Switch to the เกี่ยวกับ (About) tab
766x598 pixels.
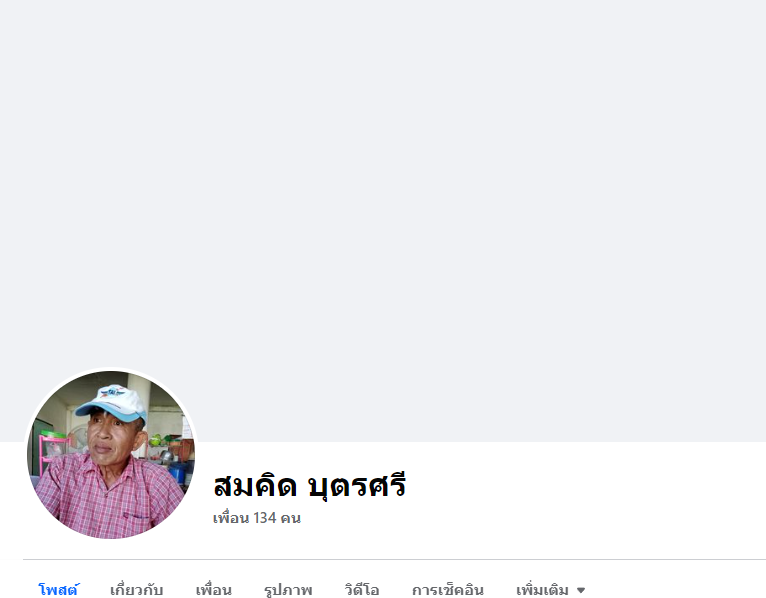point(136,590)
